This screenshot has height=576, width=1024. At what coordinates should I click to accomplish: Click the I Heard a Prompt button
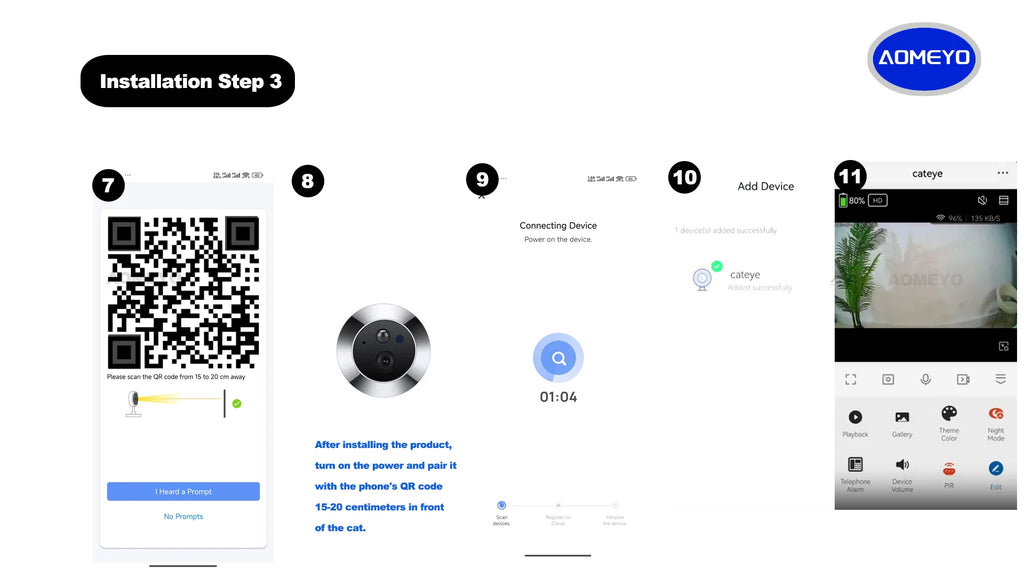[184, 492]
